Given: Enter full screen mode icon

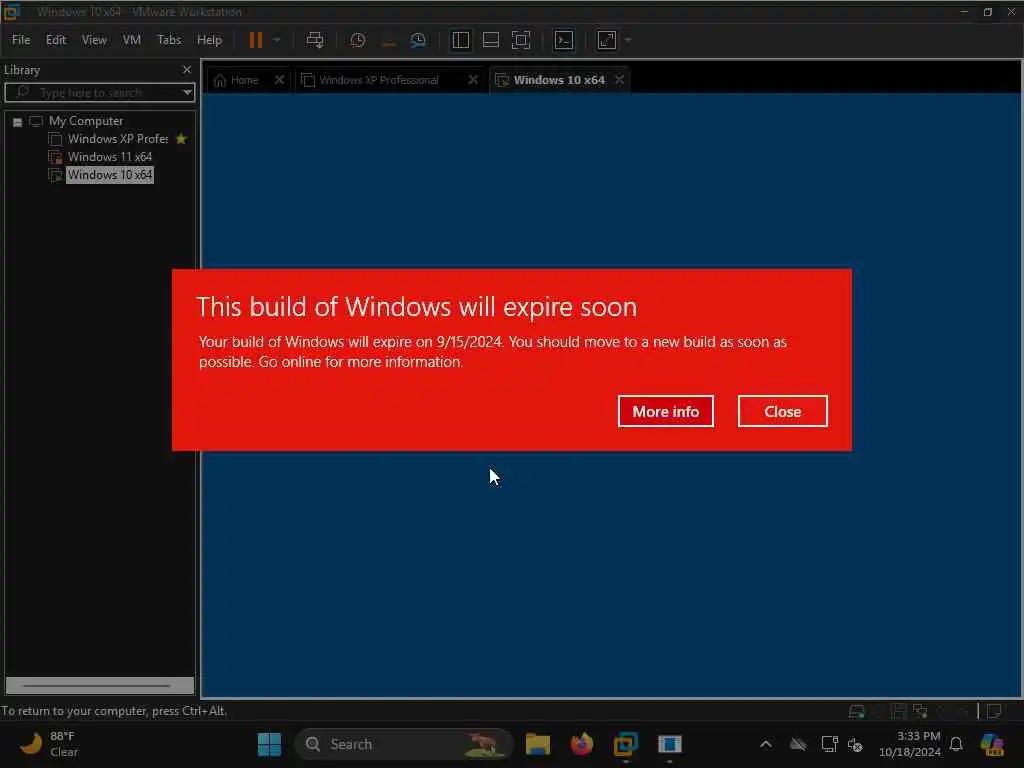Looking at the screenshot, I should (x=520, y=40).
